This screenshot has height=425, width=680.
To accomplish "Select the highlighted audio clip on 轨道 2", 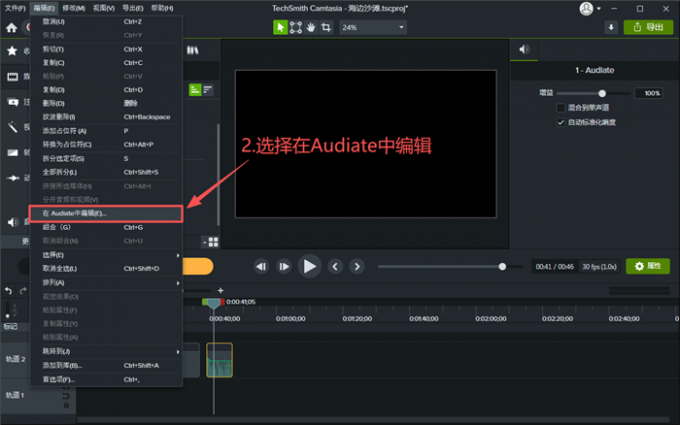I will [x=219, y=360].
